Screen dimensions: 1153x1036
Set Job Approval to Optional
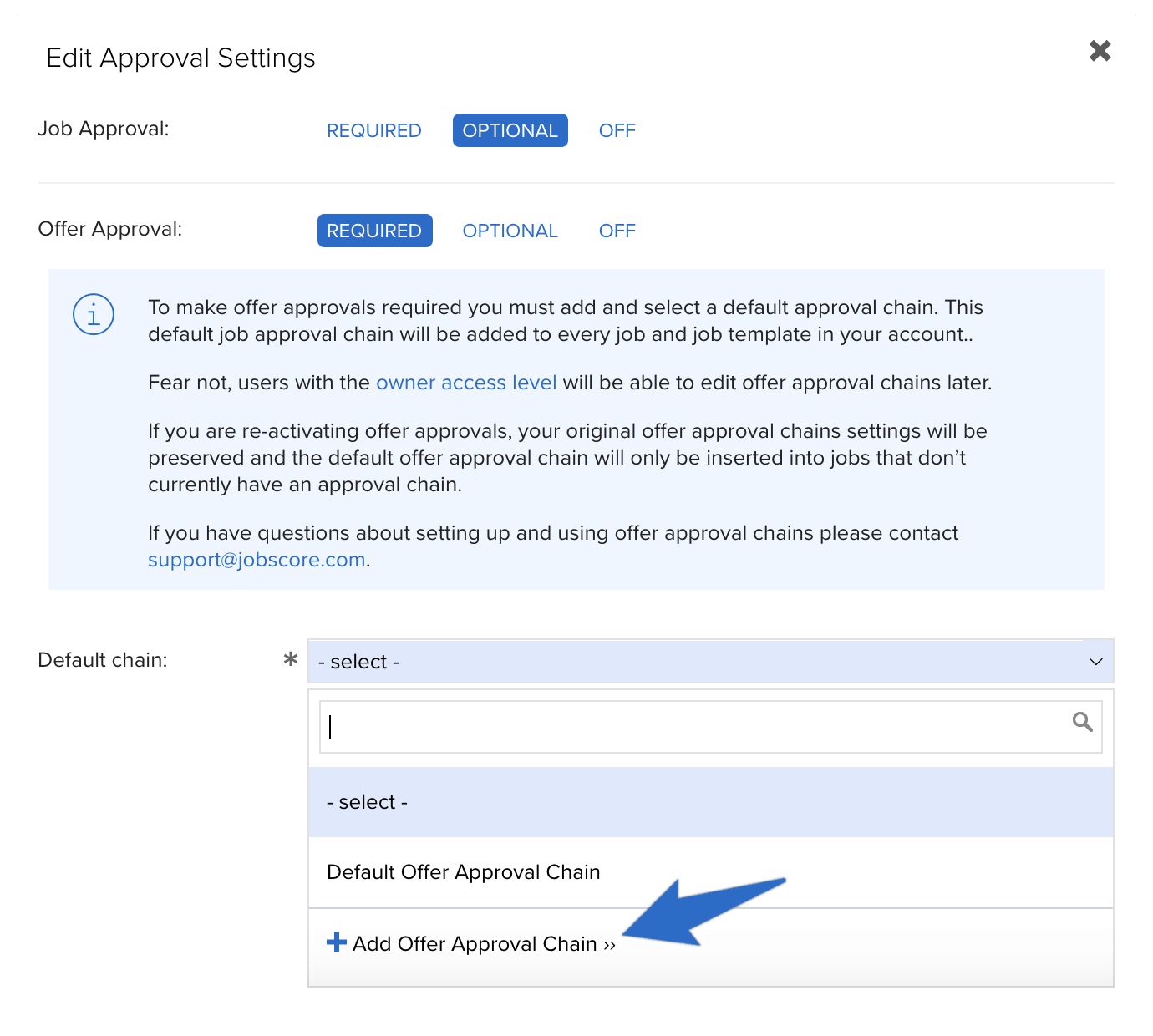point(510,130)
